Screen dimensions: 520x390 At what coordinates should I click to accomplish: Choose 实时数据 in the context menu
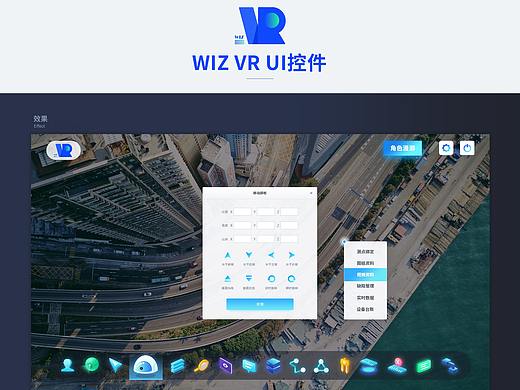click(365, 298)
